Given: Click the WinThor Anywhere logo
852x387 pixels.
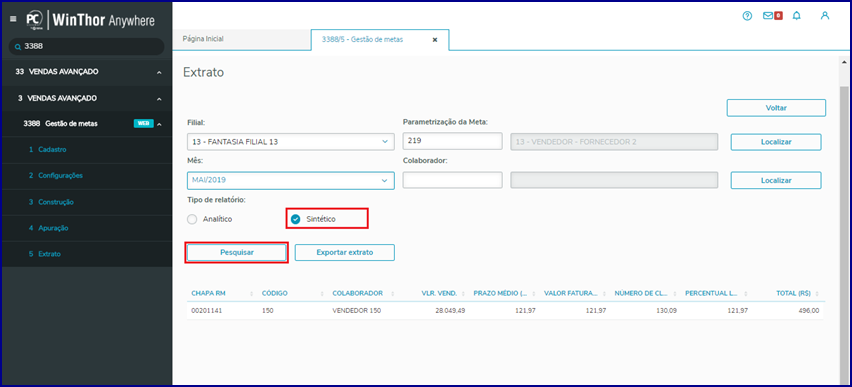Looking at the screenshot, I should 90,21.
